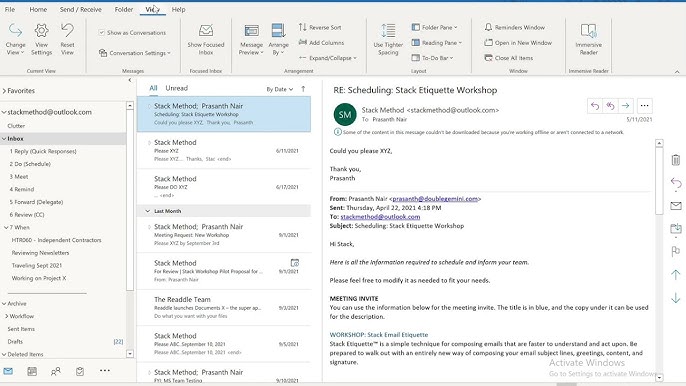Open the Send / Receive tab
Image resolution: width=686 pixels, height=386 pixels.
tap(80, 9)
